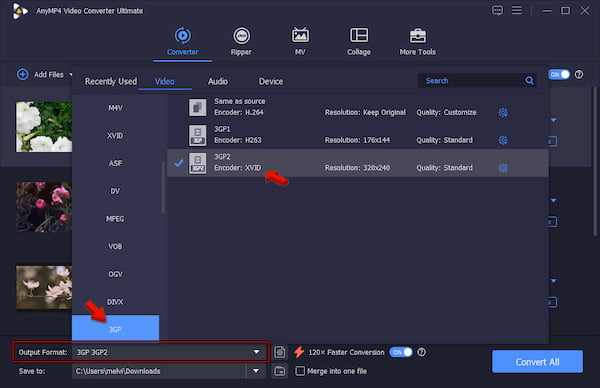The image size is (600, 388).
Task: Open More Tools toolbox
Action: click(417, 42)
